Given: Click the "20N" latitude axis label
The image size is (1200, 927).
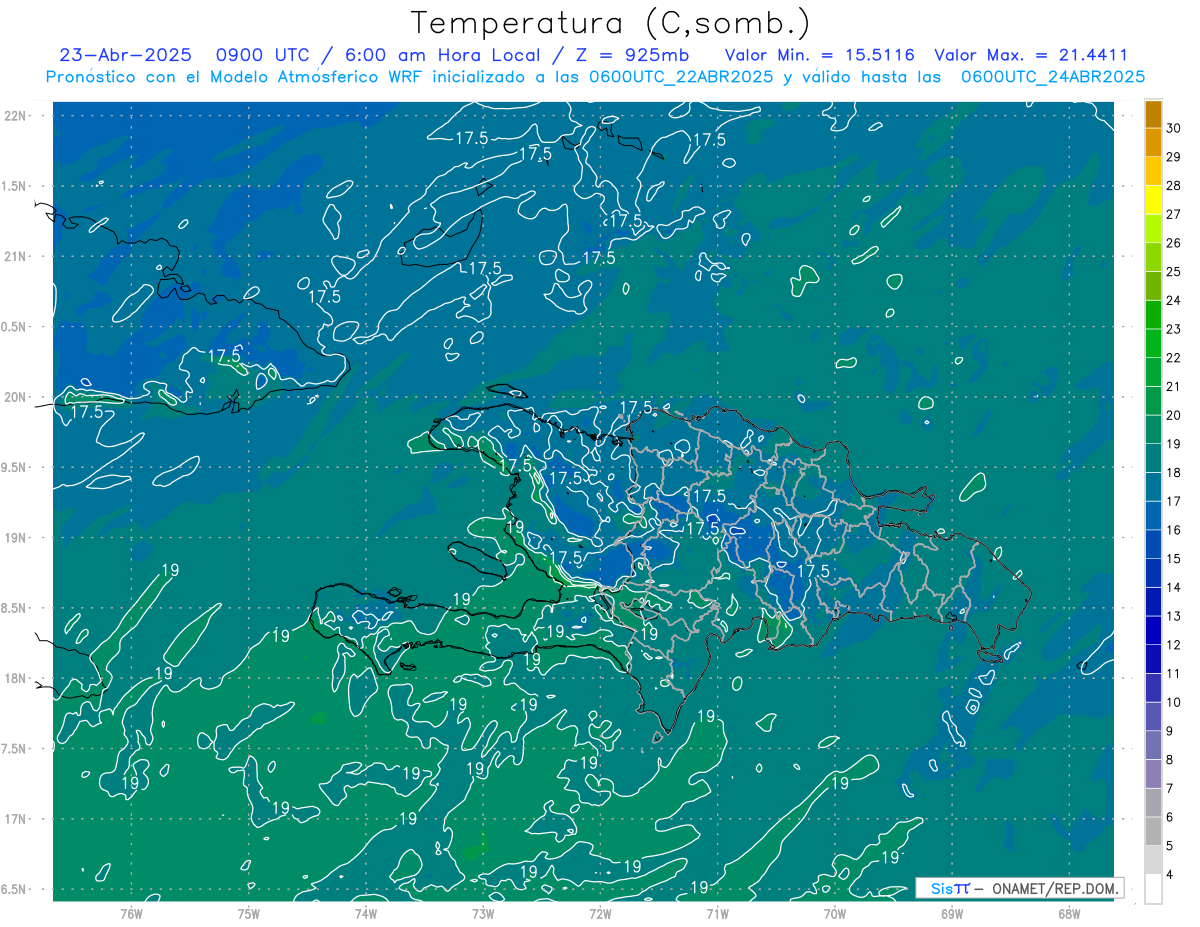Looking at the screenshot, I should click(15, 397).
